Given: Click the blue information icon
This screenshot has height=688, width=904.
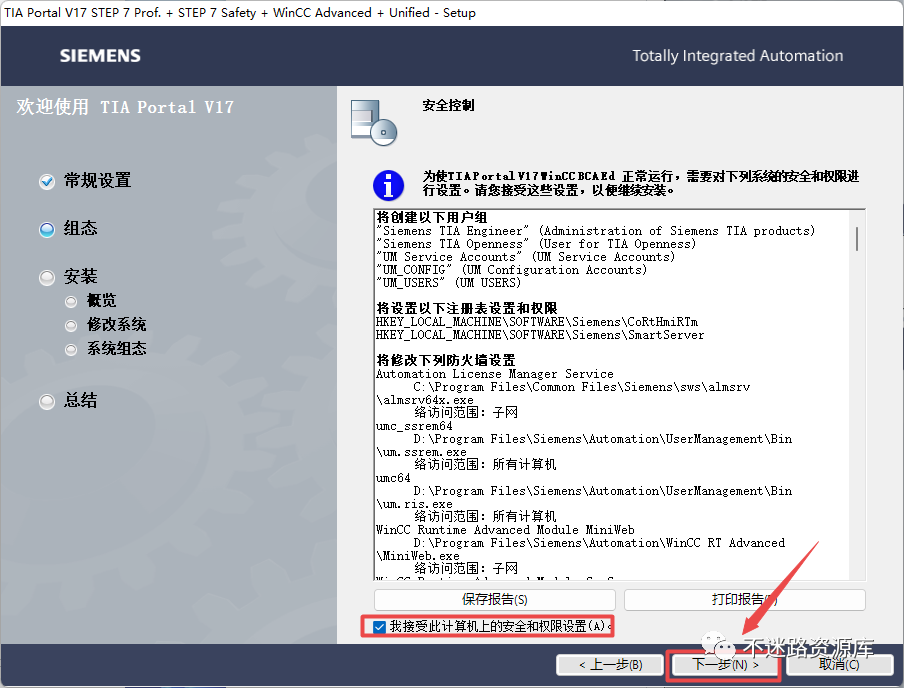Looking at the screenshot, I should coord(389,185).
